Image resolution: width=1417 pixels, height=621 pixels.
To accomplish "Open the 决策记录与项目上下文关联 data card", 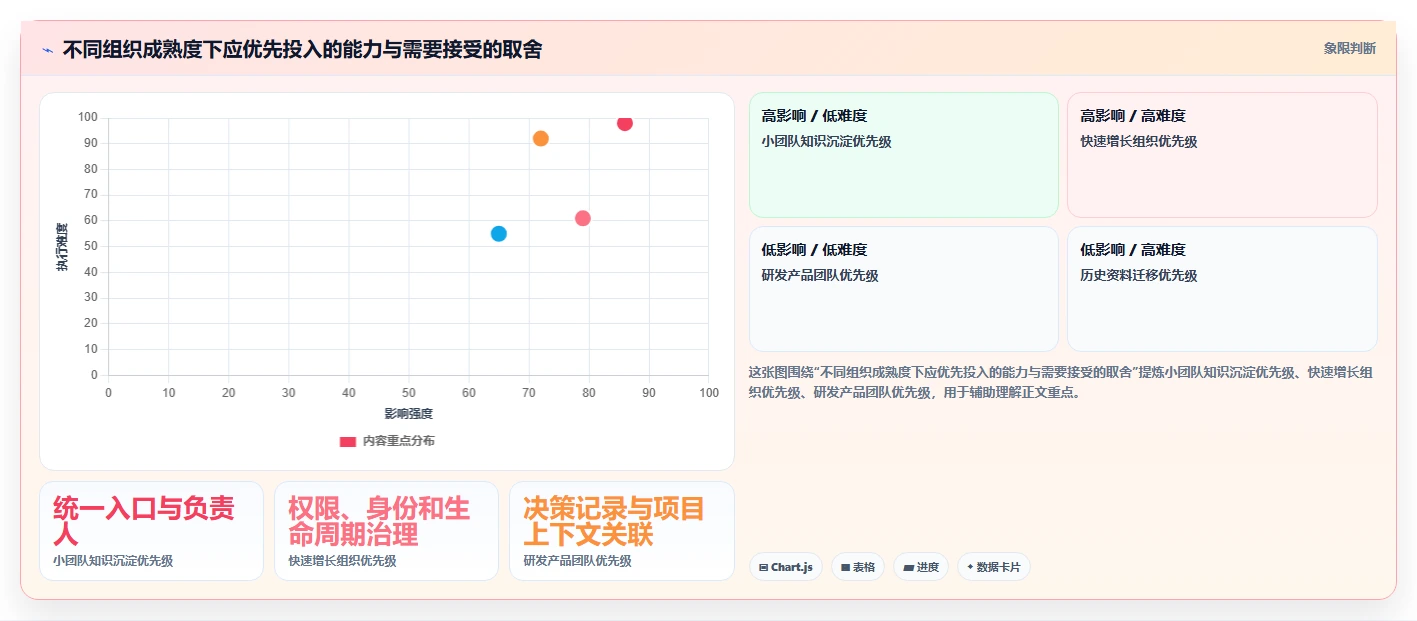I will [621, 531].
